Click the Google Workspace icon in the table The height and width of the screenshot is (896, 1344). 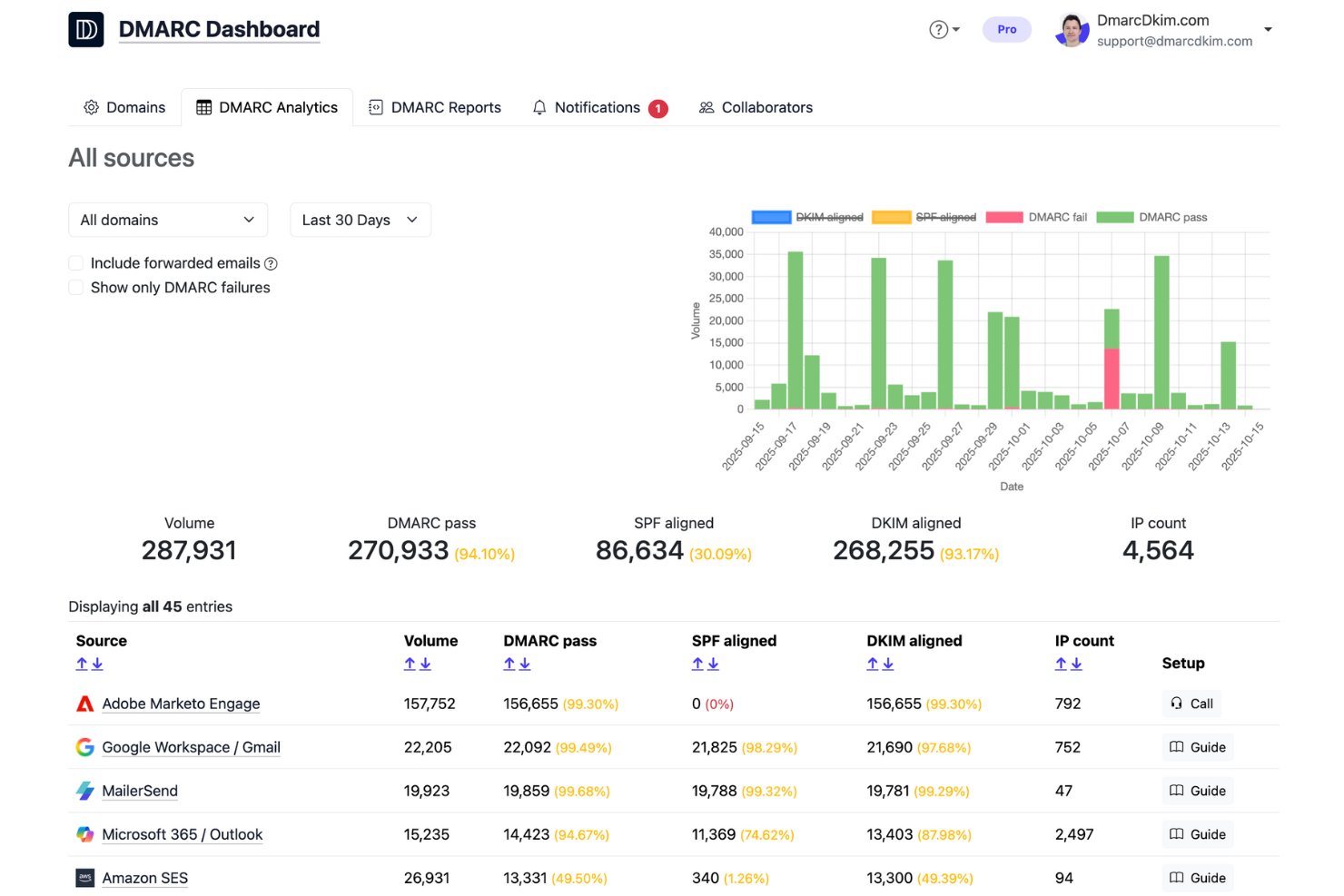coord(84,747)
